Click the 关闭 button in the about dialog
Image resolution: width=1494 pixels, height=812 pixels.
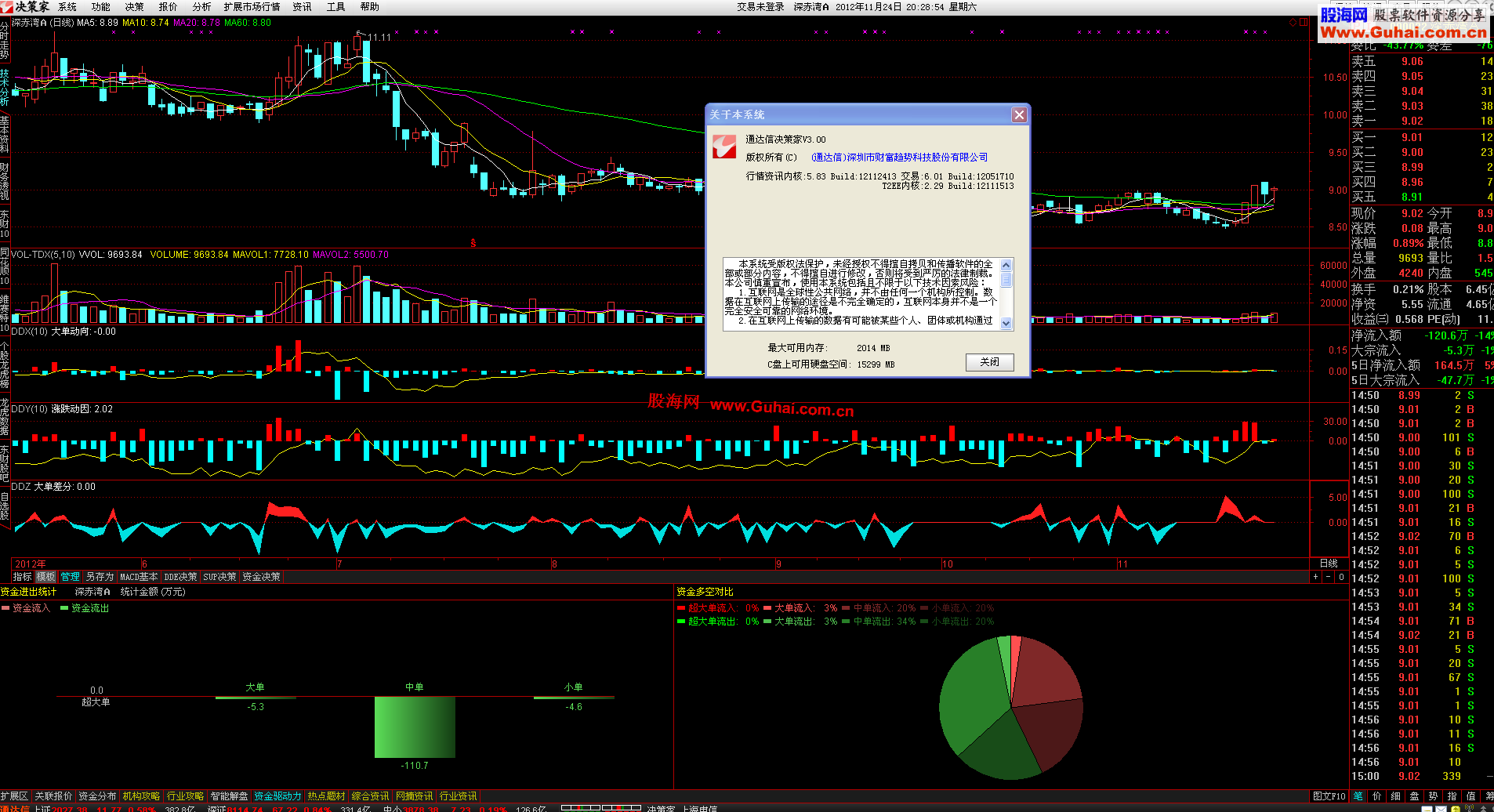tap(990, 362)
